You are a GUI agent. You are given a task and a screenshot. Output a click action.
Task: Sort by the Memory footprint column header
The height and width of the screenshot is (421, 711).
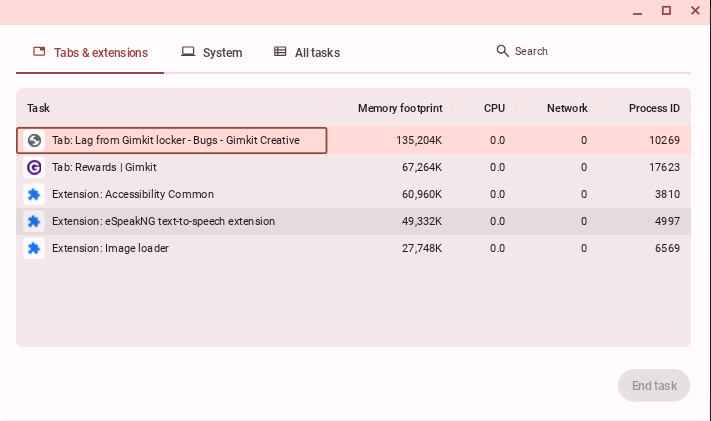pyautogui.click(x=398, y=108)
